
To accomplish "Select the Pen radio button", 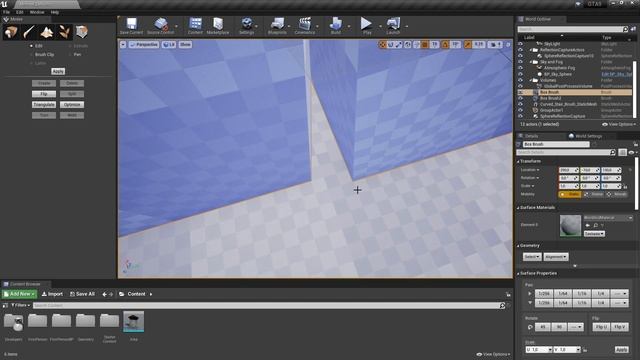I will coord(70,54).
